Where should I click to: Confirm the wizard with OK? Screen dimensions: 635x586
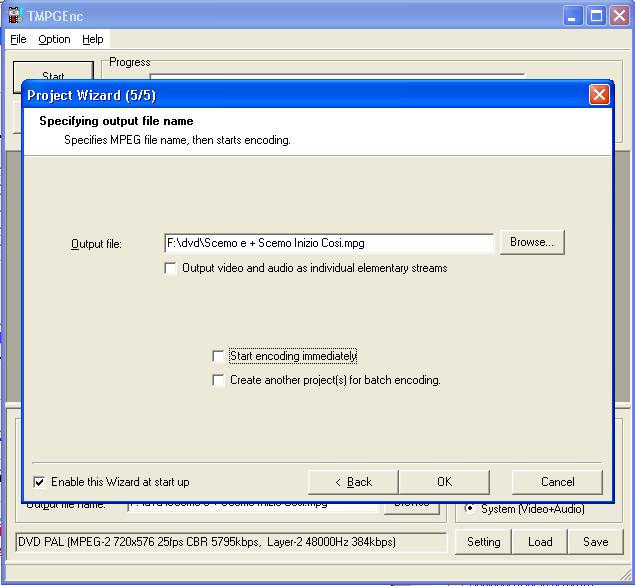coord(444,482)
